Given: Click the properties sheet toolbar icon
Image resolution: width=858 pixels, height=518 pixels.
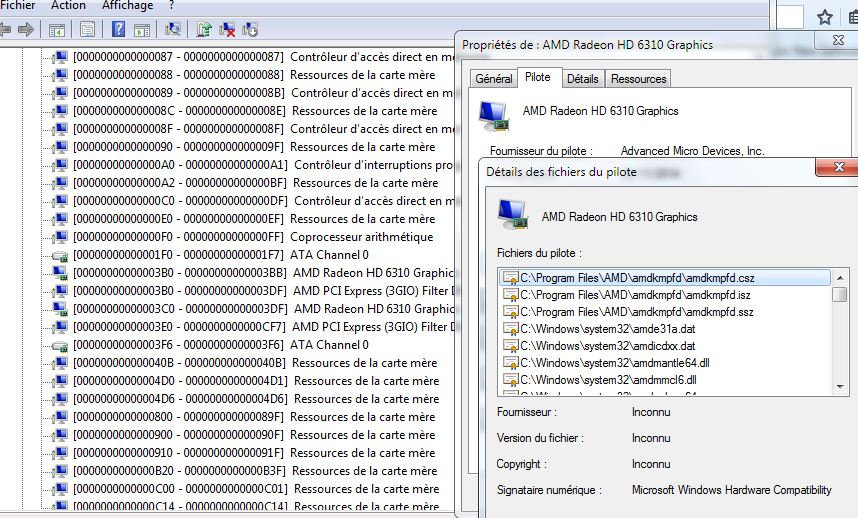Looking at the screenshot, I should (87, 29).
